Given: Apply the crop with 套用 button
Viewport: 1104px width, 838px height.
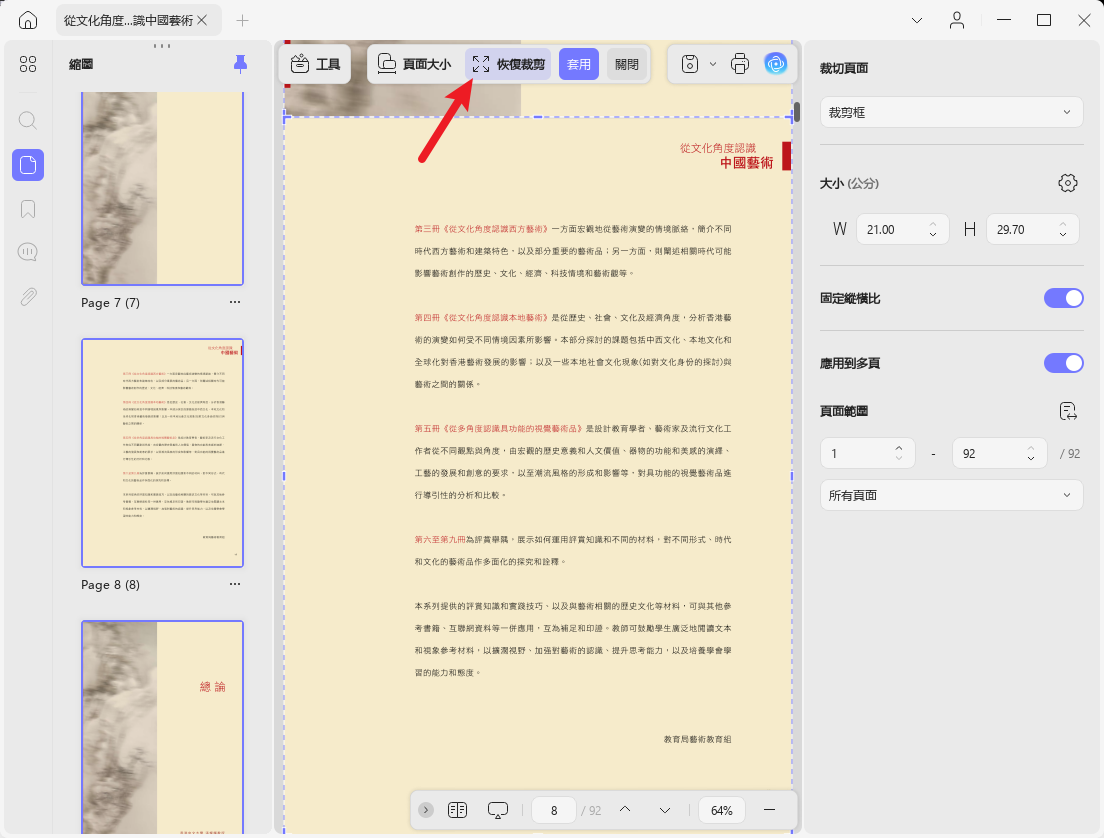Looking at the screenshot, I should [579, 64].
